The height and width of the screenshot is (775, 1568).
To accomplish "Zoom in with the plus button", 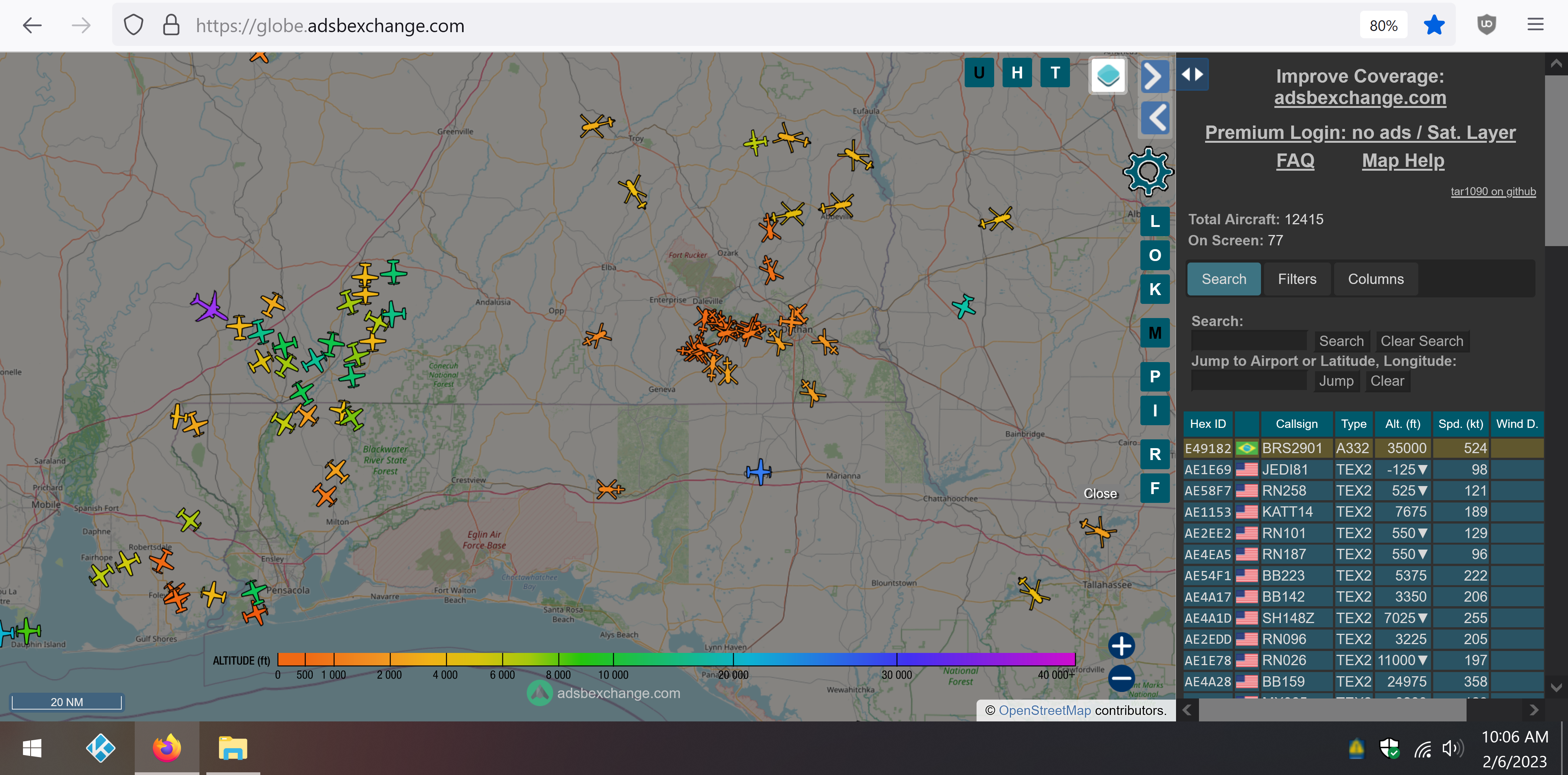I will pos(1121,646).
